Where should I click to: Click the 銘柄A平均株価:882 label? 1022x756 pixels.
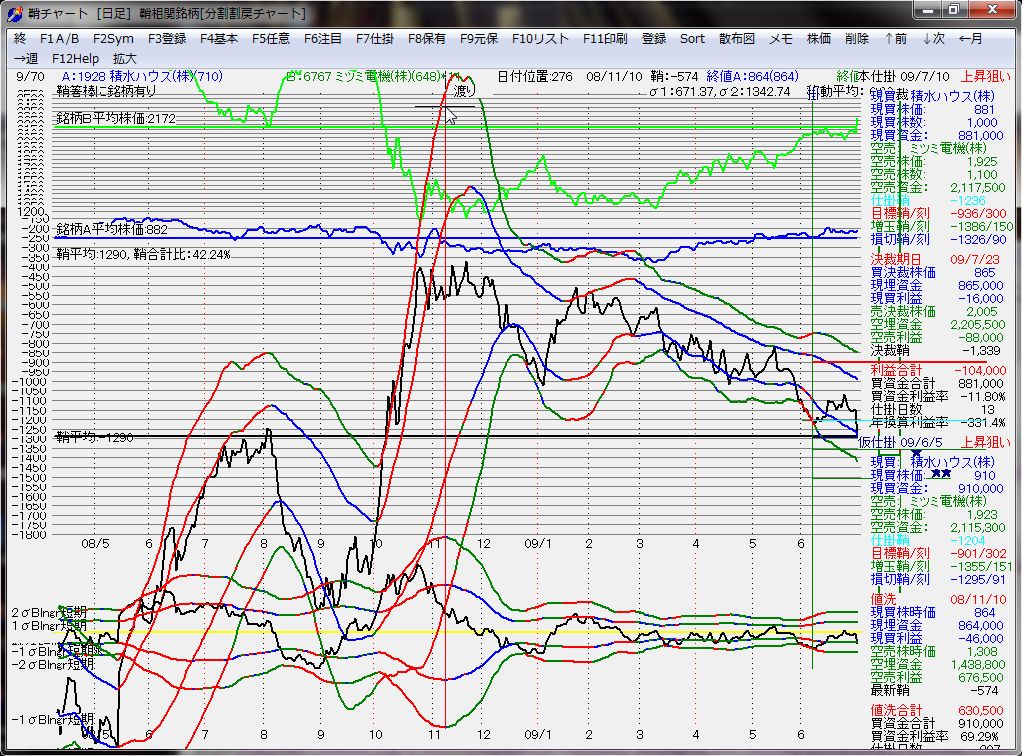(112, 229)
